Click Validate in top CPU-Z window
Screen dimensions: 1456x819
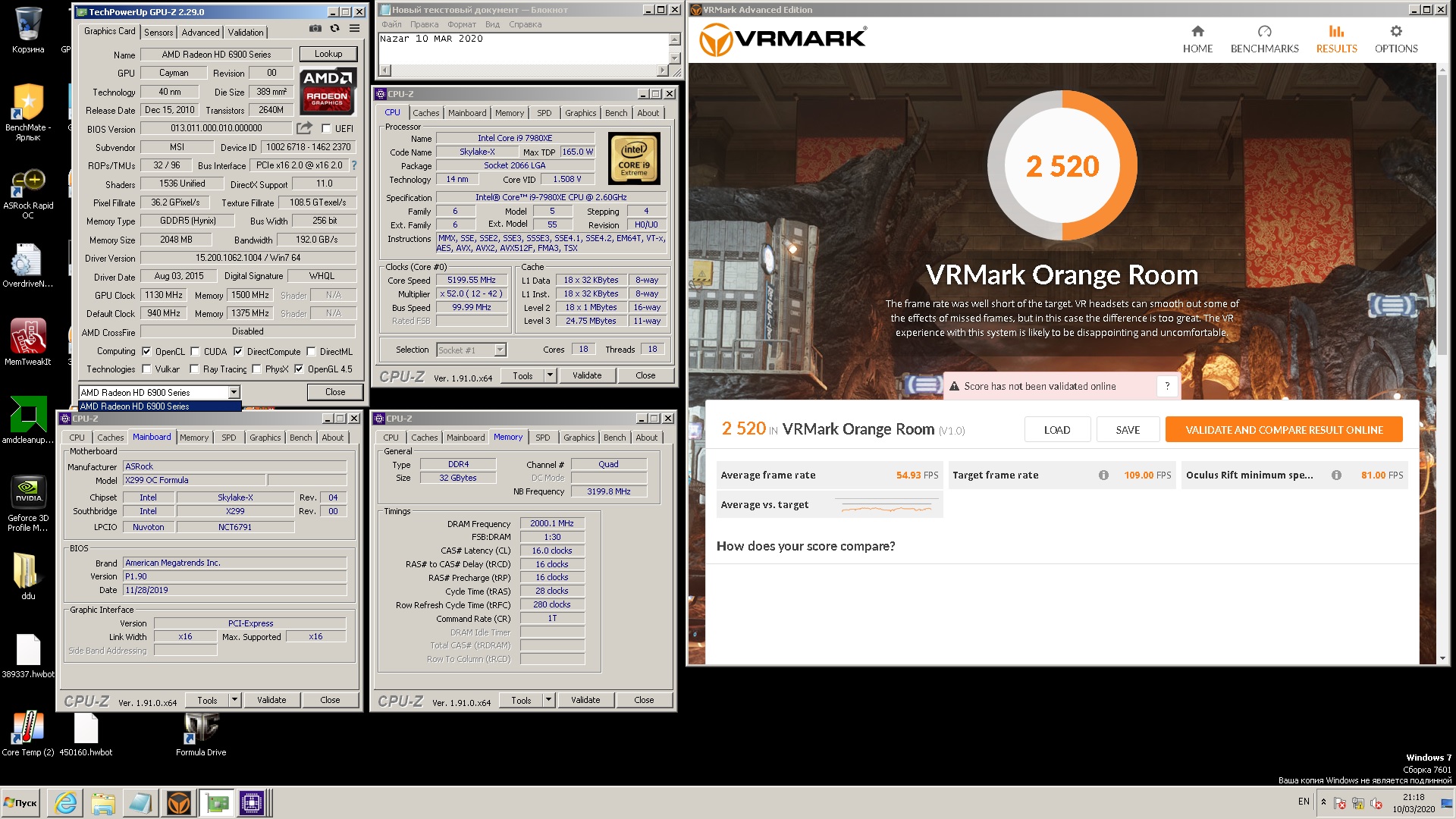(x=587, y=375)
